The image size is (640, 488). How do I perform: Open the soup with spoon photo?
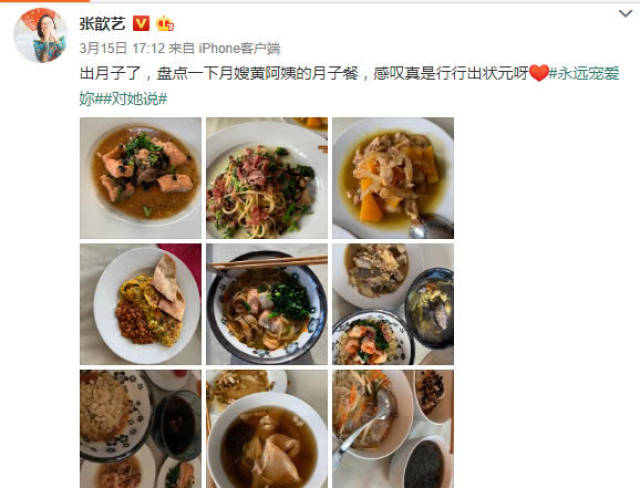coord(393,429)
